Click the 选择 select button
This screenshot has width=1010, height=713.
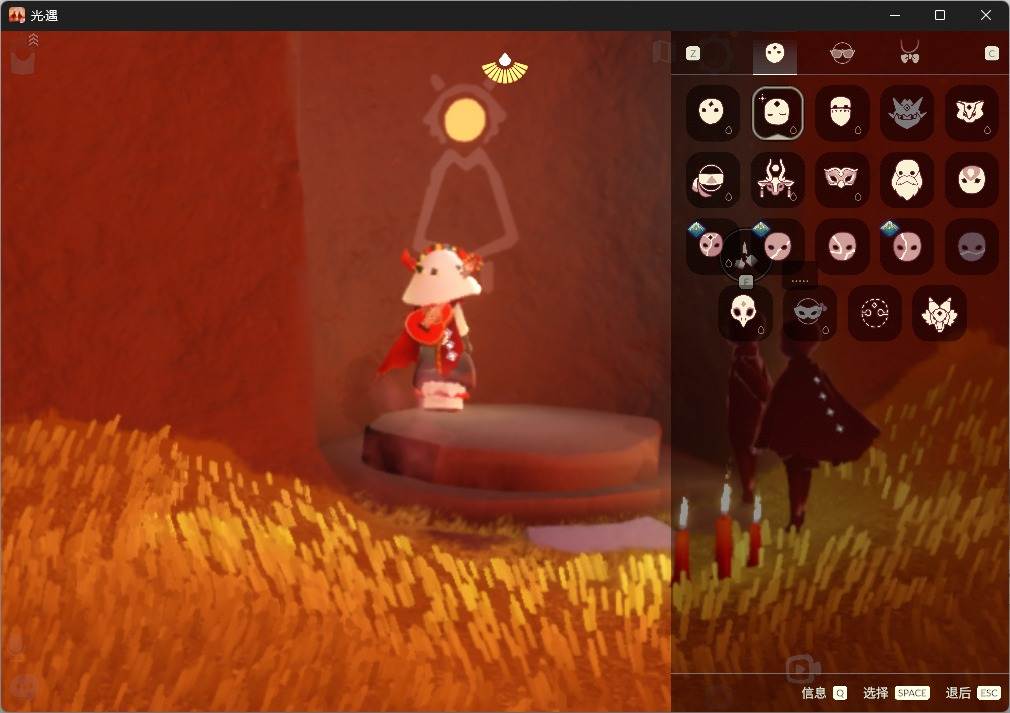896,693
